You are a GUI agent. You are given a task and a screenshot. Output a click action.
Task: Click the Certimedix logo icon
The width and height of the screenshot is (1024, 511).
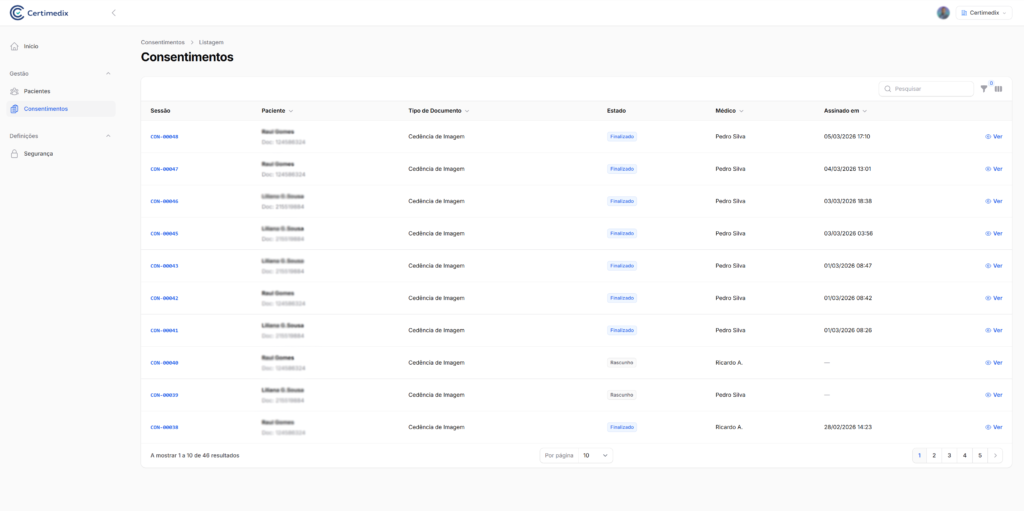[x=16, y=13]
